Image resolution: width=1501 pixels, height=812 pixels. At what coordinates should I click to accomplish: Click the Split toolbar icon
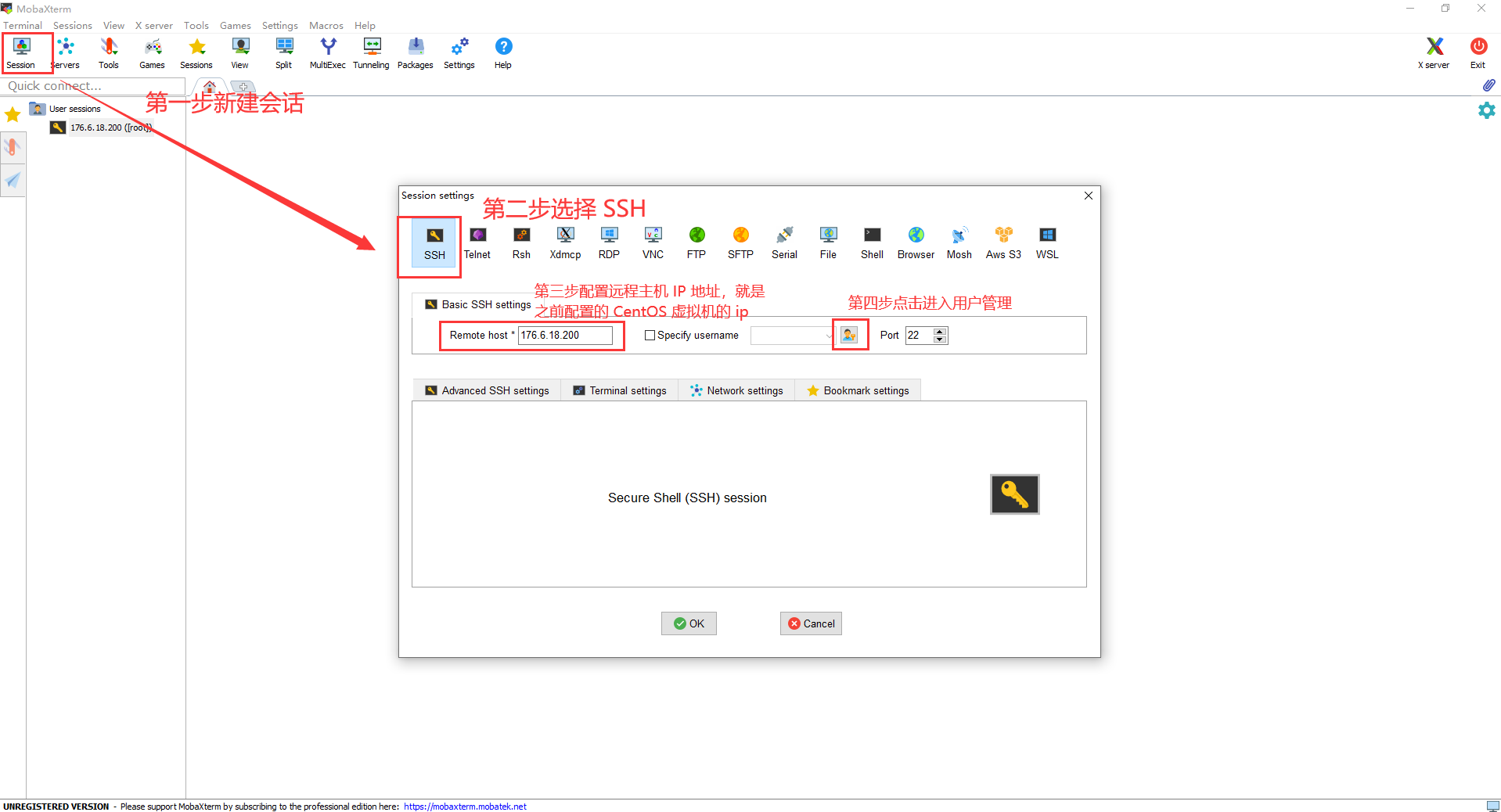click(x=284, y=53)
